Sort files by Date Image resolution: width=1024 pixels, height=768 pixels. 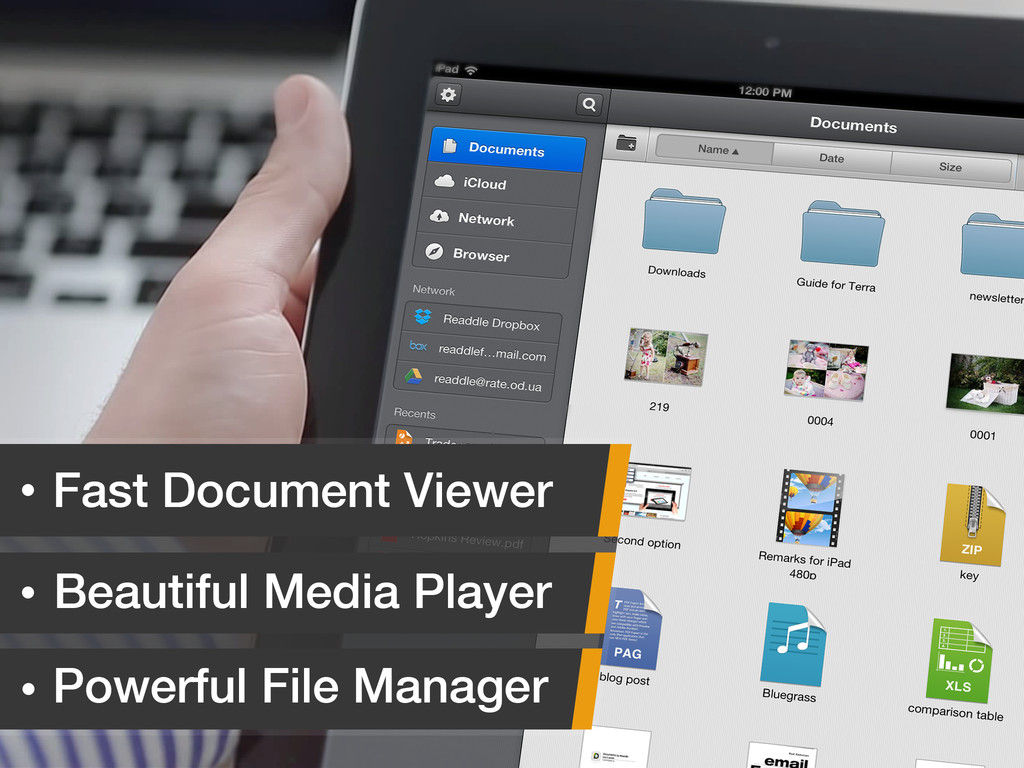pos(832,158)
